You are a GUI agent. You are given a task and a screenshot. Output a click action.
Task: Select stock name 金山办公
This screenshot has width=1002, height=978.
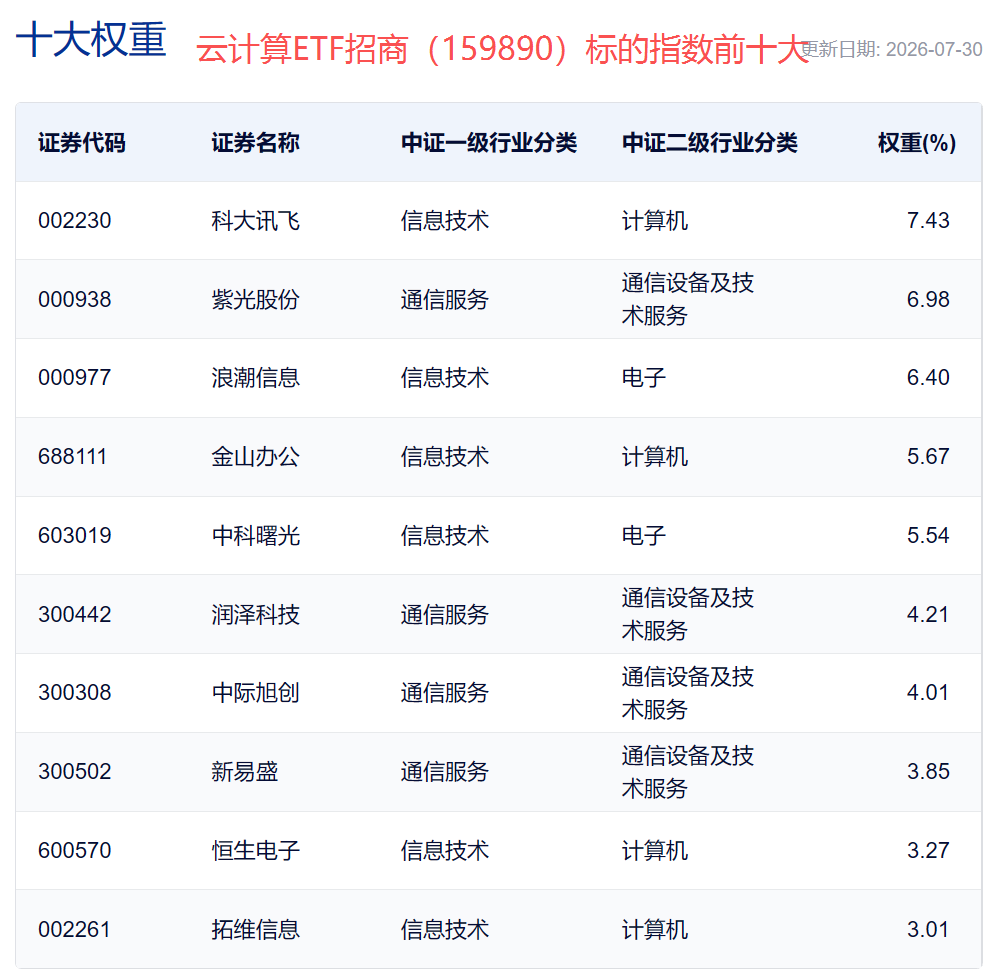[x=256, y=456]
